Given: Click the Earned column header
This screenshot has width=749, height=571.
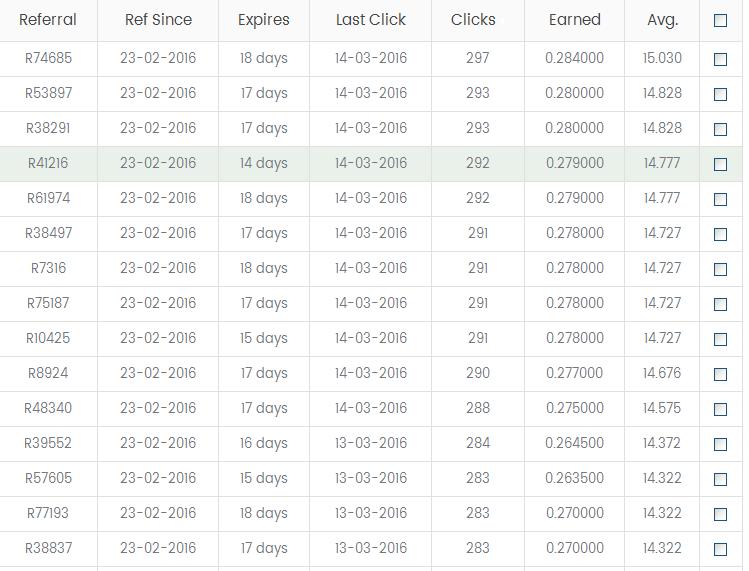Looking at the screenshot, I should click(575, 20).
